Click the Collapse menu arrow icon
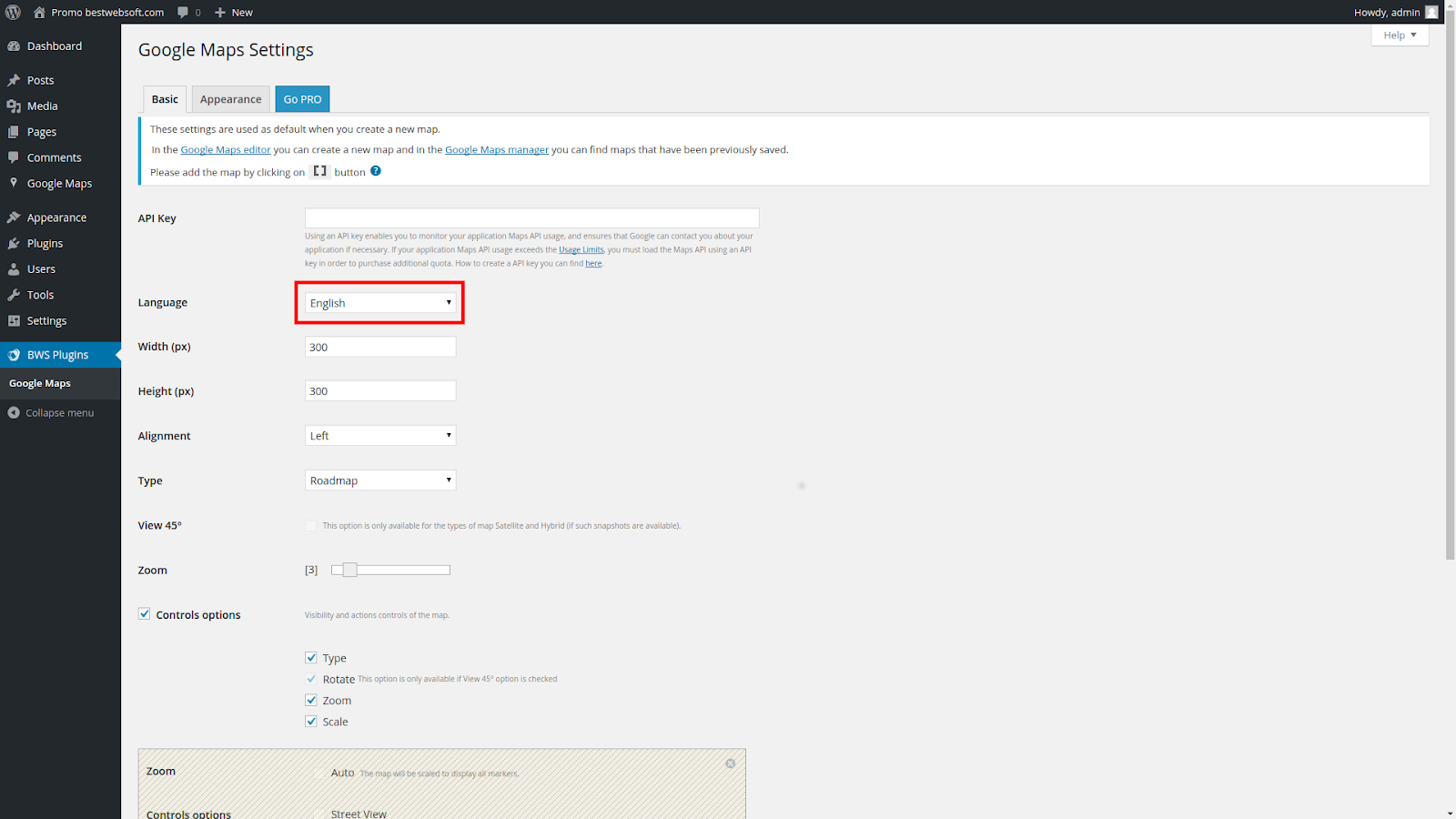The height and width of the screenshot is (819, 1456). click(x=14, y=412)
